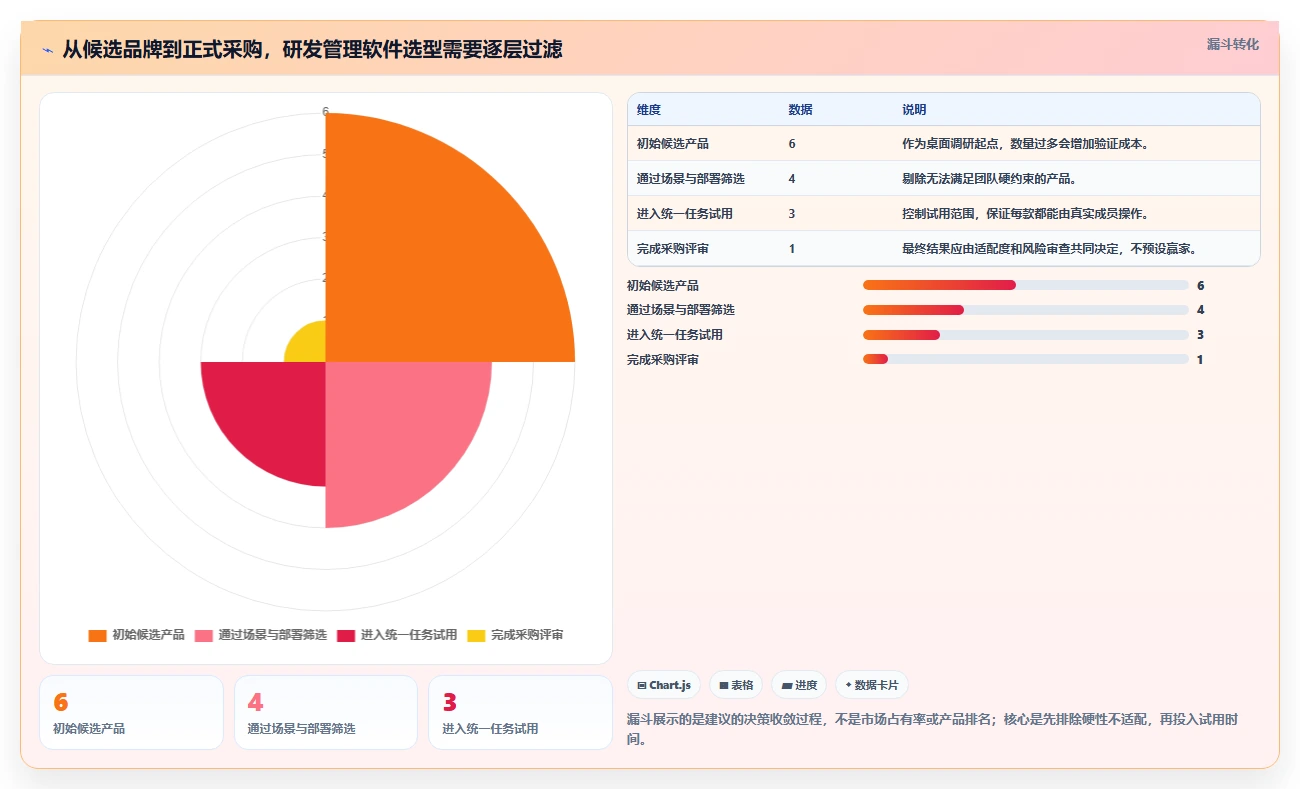Click the pink legend swatch for 通过场景与部署筛选
This screenshot has height=789, width=1300.
[203, 635]
